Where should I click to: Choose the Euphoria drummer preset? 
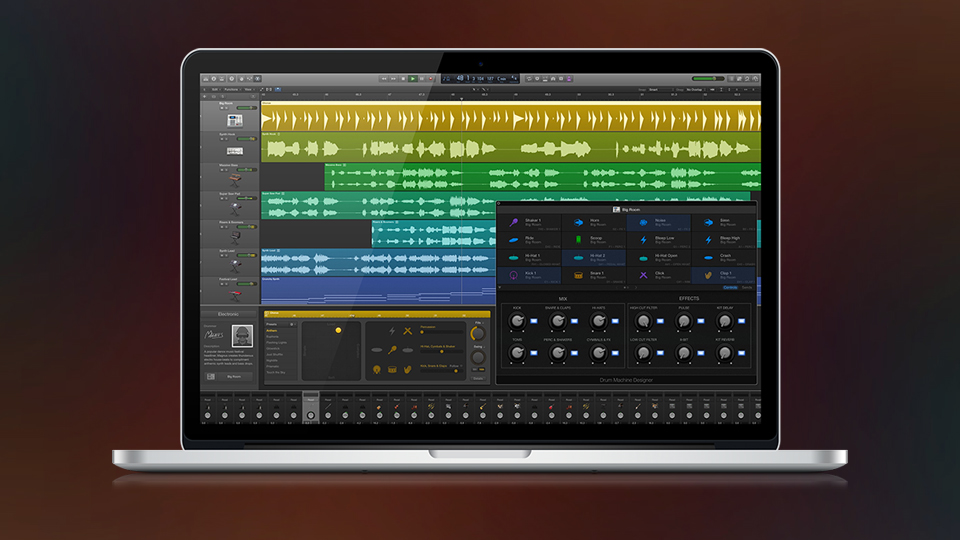coord(272,337)
